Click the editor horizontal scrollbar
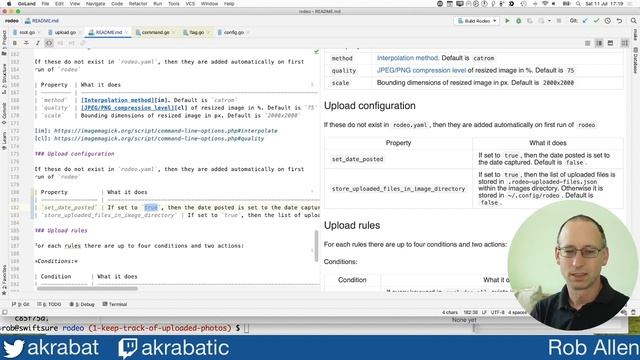The height and width of the screenshot is (360, 640). tap(87, 289)
